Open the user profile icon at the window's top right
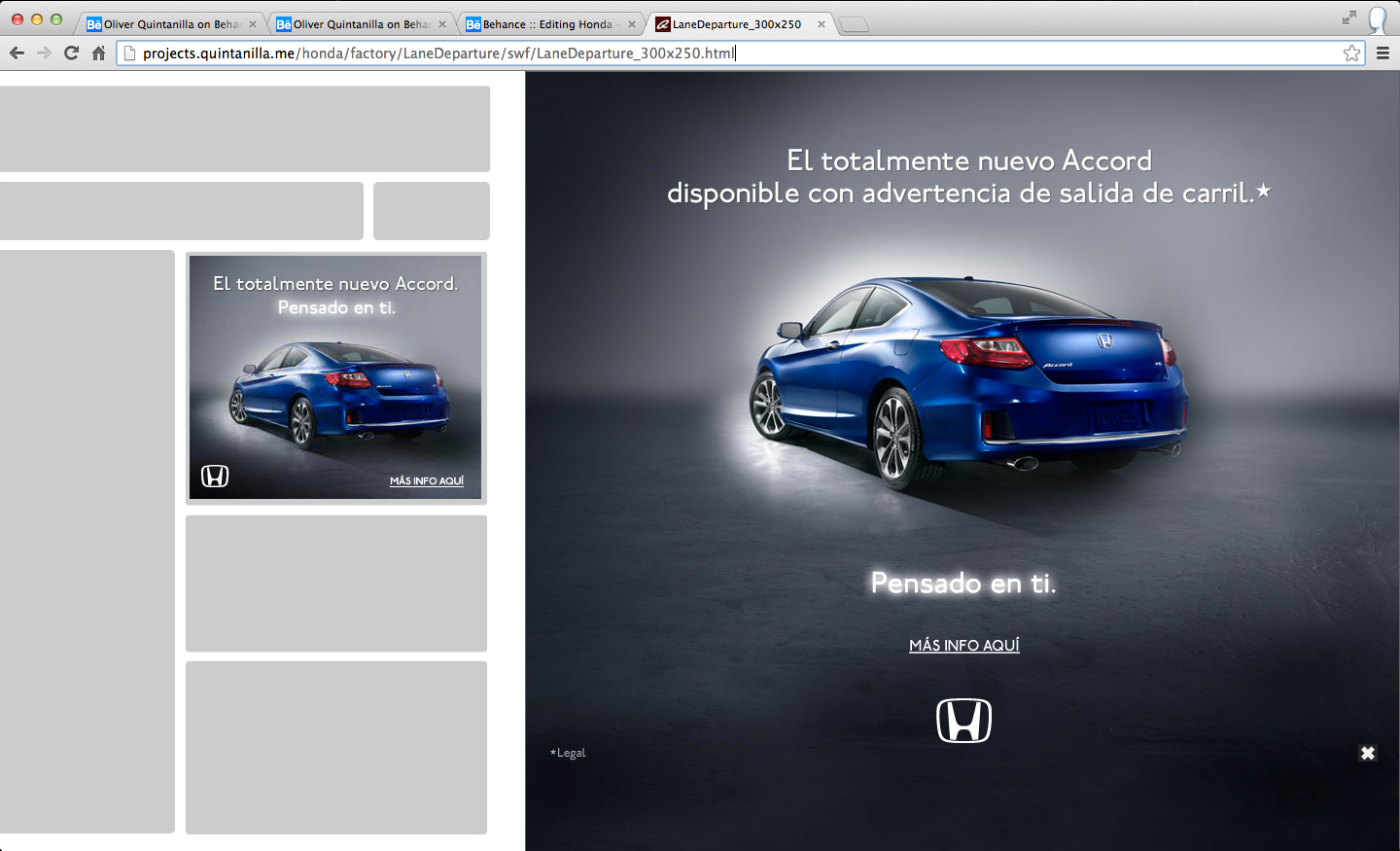The image size is (1400, 851). point(1378,19)
